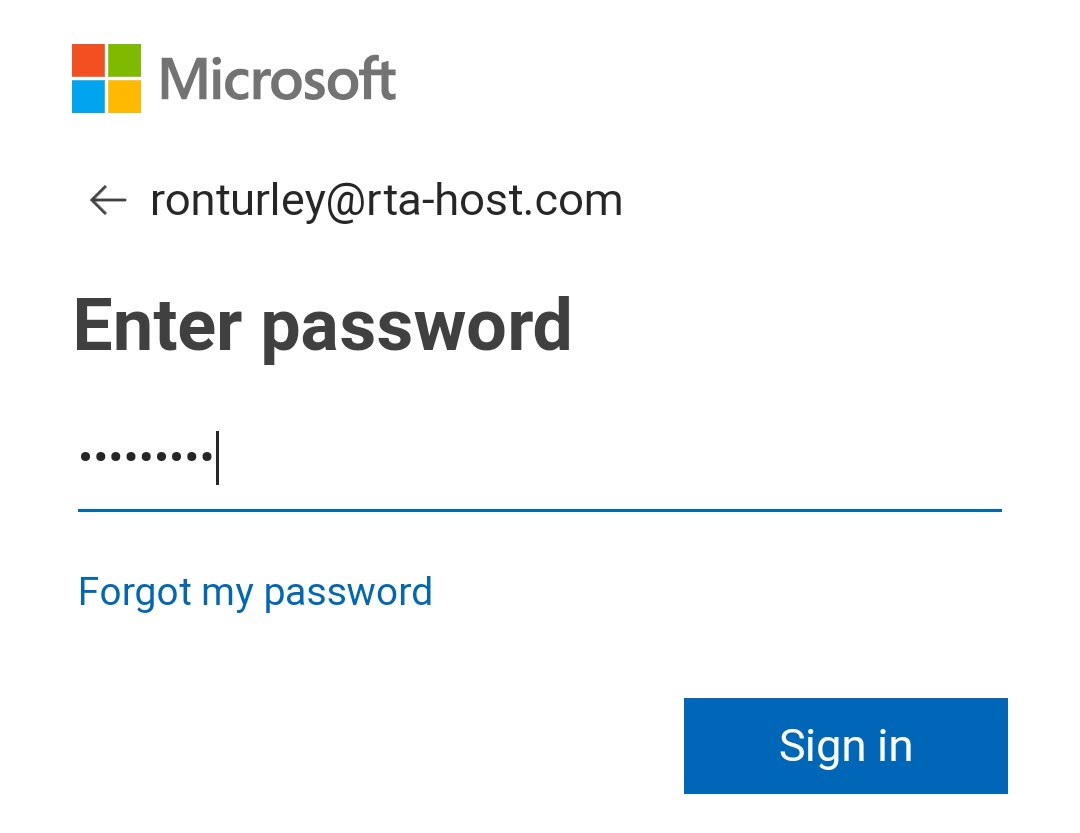
Task: Click the Microsoft wordmark text
Action: (277, 80)
